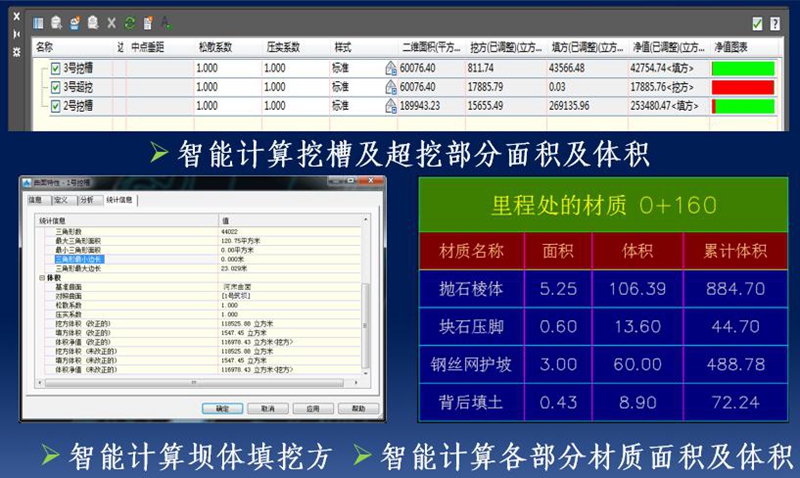Click the X delete icon in the toolbar

[x=111, y=23]
